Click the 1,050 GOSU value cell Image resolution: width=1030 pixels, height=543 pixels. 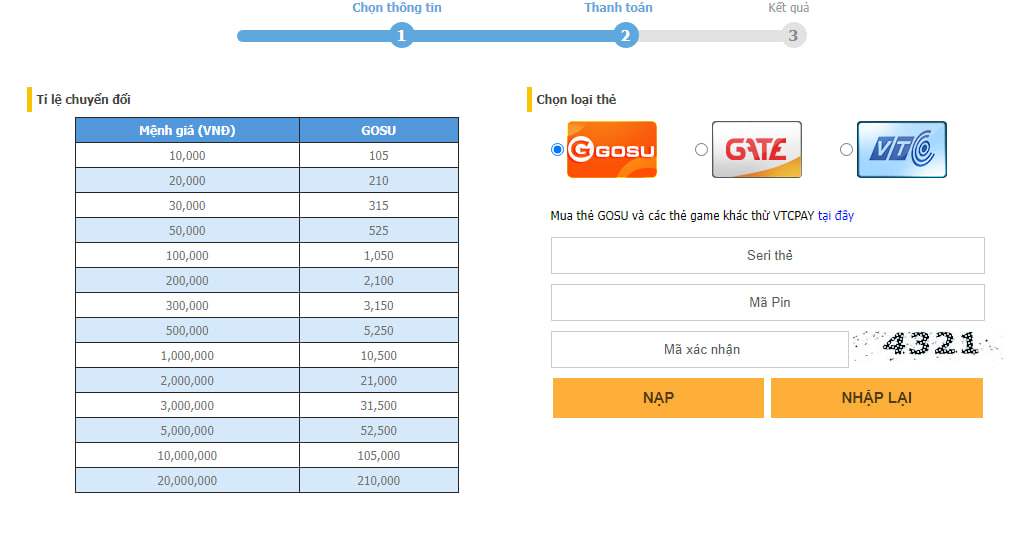[x=379, y=255]
